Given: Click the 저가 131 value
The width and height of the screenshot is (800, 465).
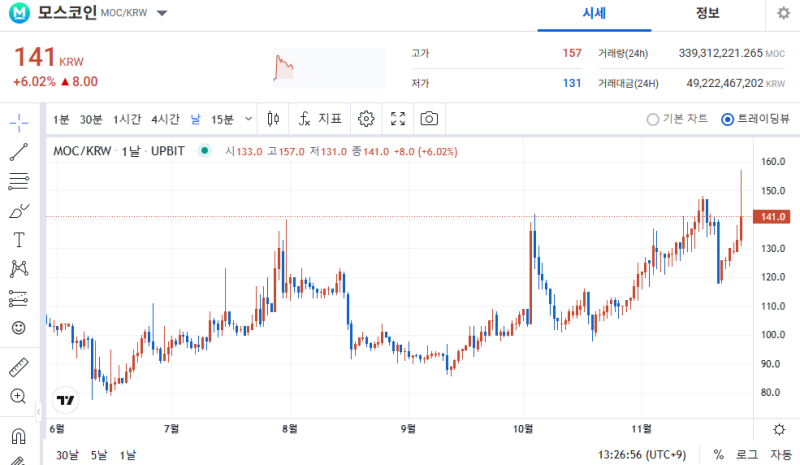Looking at the screenshot, I should pyautogui.click(x=572, y=83).
